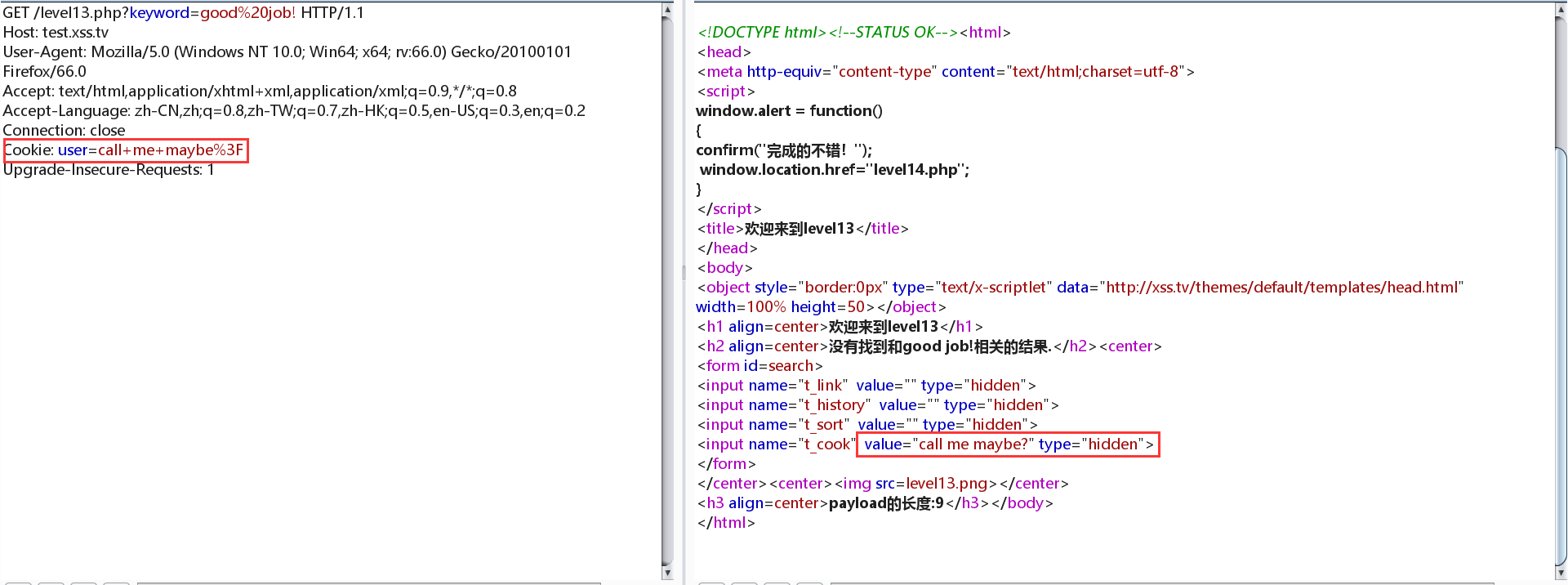Viewport: 1568px width, 585px height.
Task: Click the Upgrade-Insecure-Requests header line
Action: [109, 170]
